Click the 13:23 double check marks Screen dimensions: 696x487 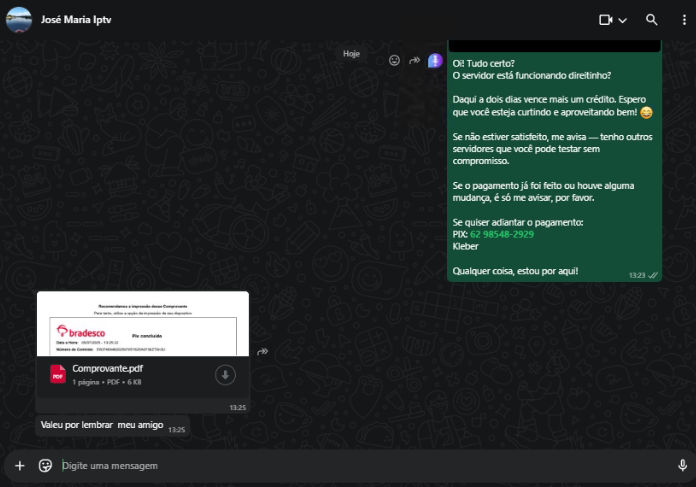coord(653,275)
